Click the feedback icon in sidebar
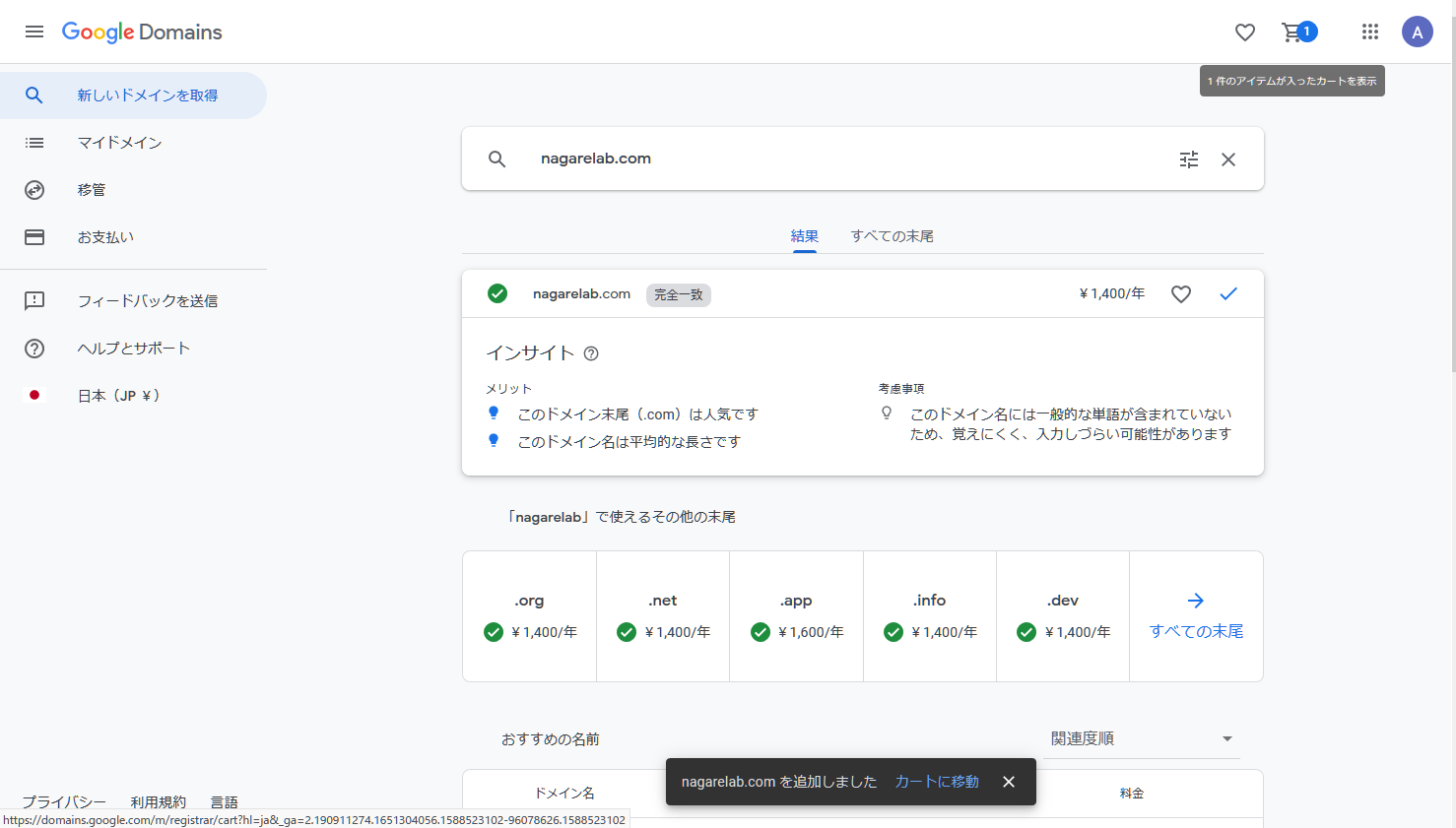The height and width of the screenshot is (828, 1456). click(x=34, y=301)
